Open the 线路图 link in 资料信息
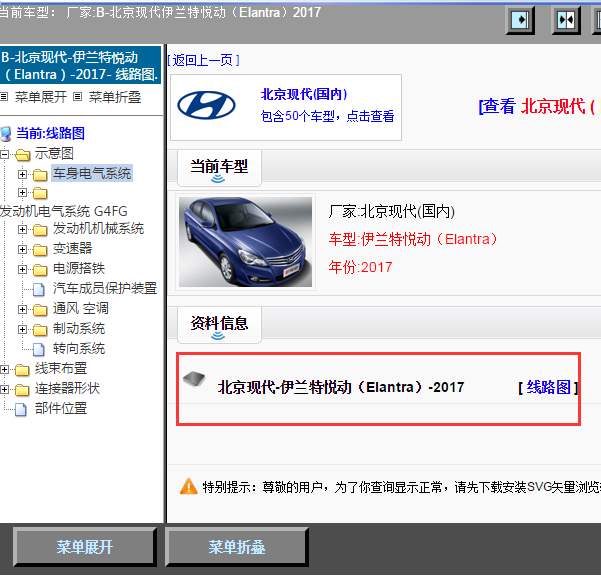The image size is (601, 578). pos(548,387)
